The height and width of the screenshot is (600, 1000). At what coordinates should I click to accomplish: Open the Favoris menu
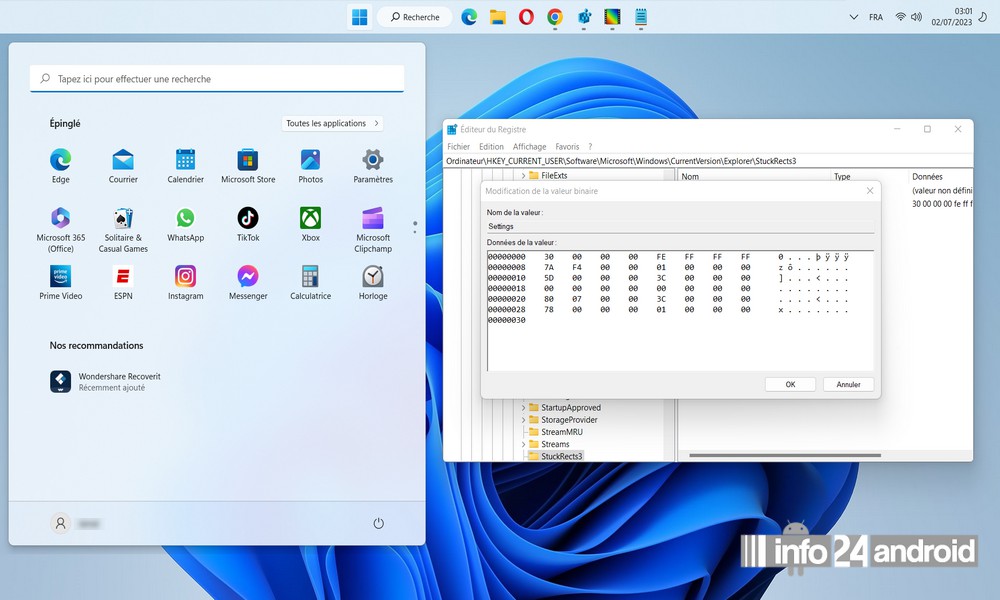coord(567,146)
